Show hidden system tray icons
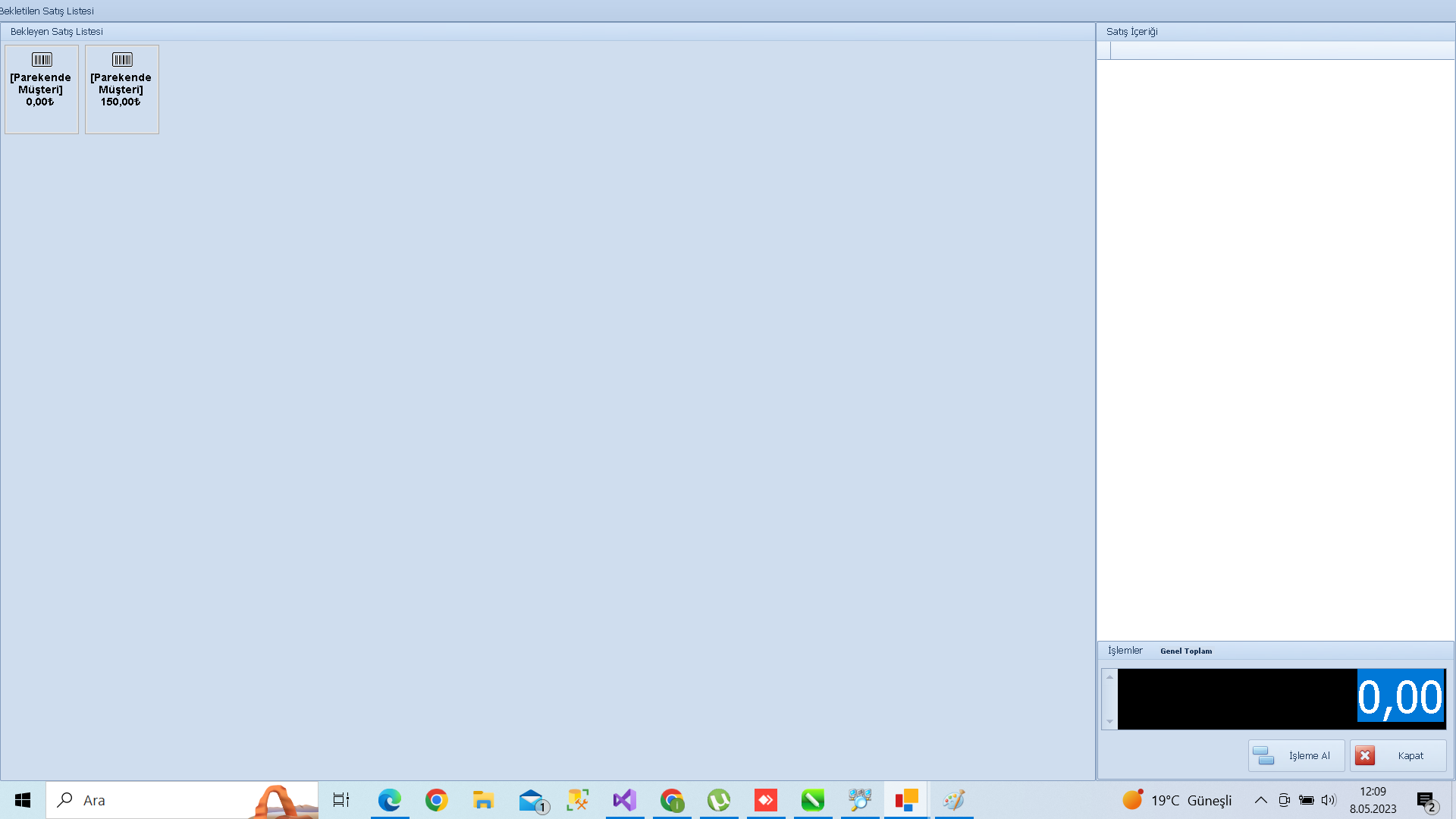This screenshot has width=1456, height=819. [x=1260, y=800]
